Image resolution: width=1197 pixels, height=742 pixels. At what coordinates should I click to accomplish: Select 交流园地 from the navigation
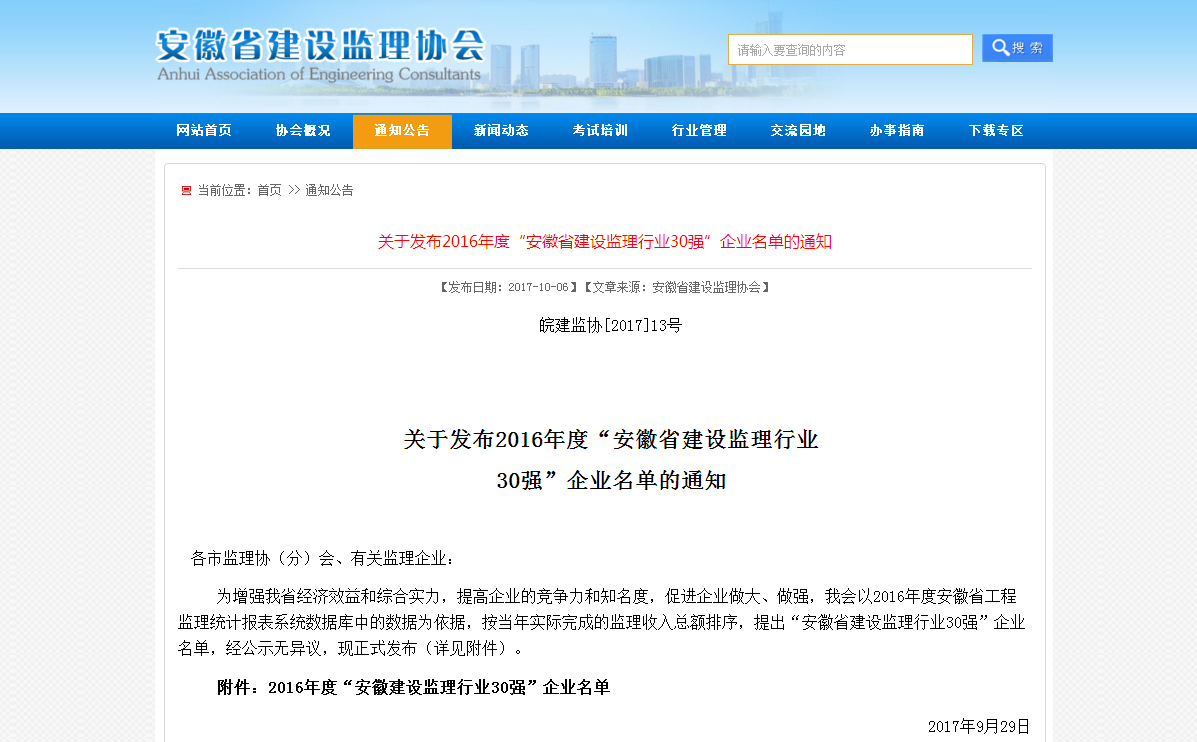pos(798,131)
